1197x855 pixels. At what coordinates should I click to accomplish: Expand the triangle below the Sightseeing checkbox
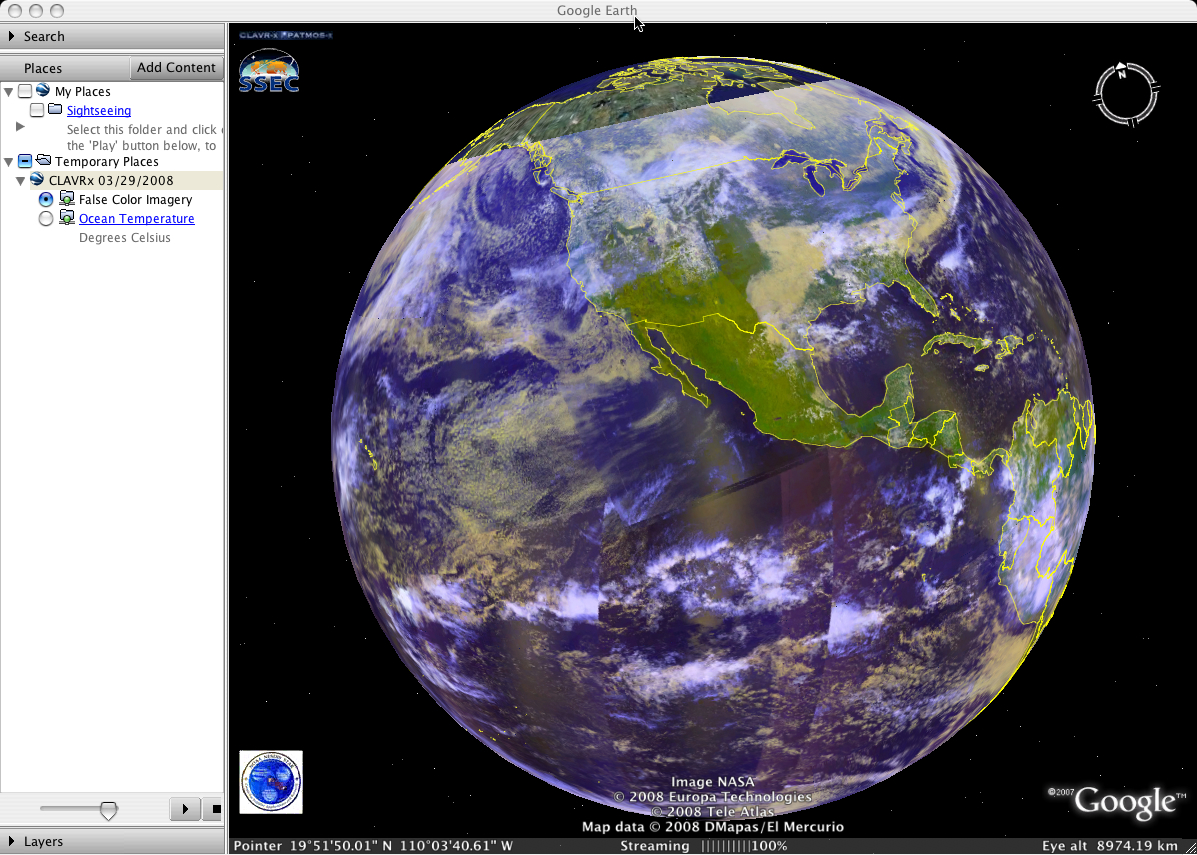(x=21, y=127)
